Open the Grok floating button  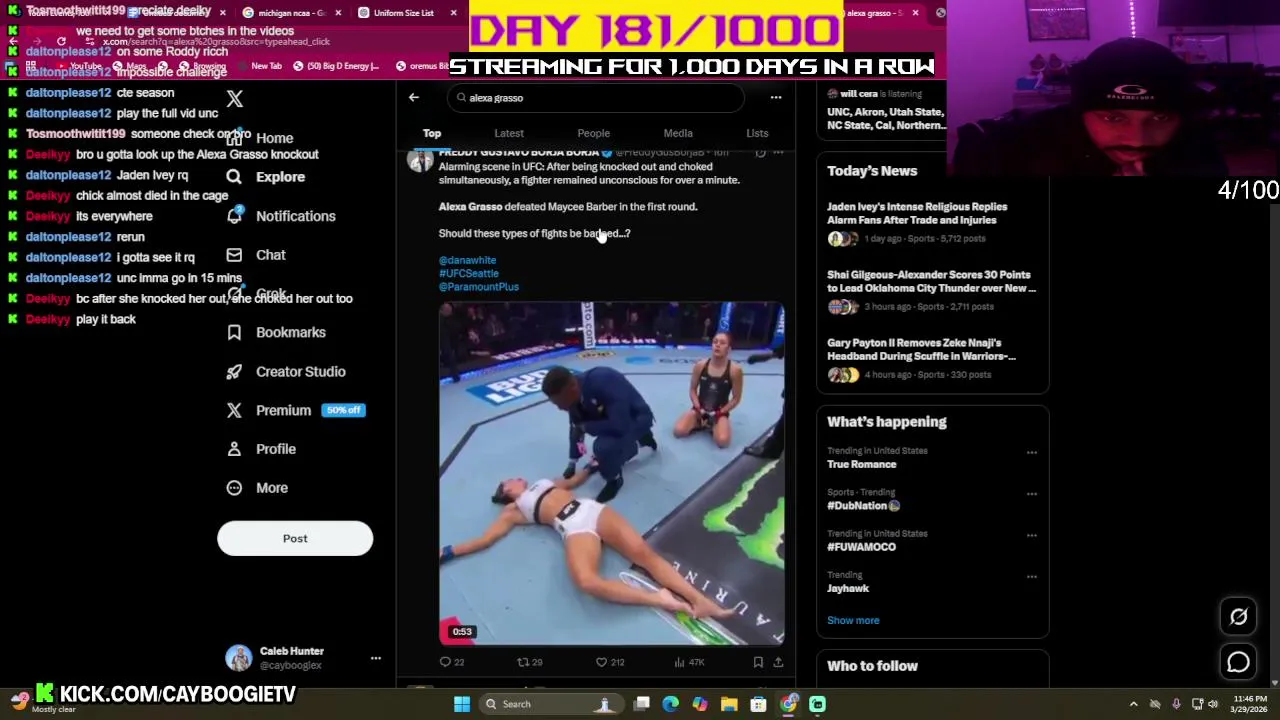(1238, 617)
